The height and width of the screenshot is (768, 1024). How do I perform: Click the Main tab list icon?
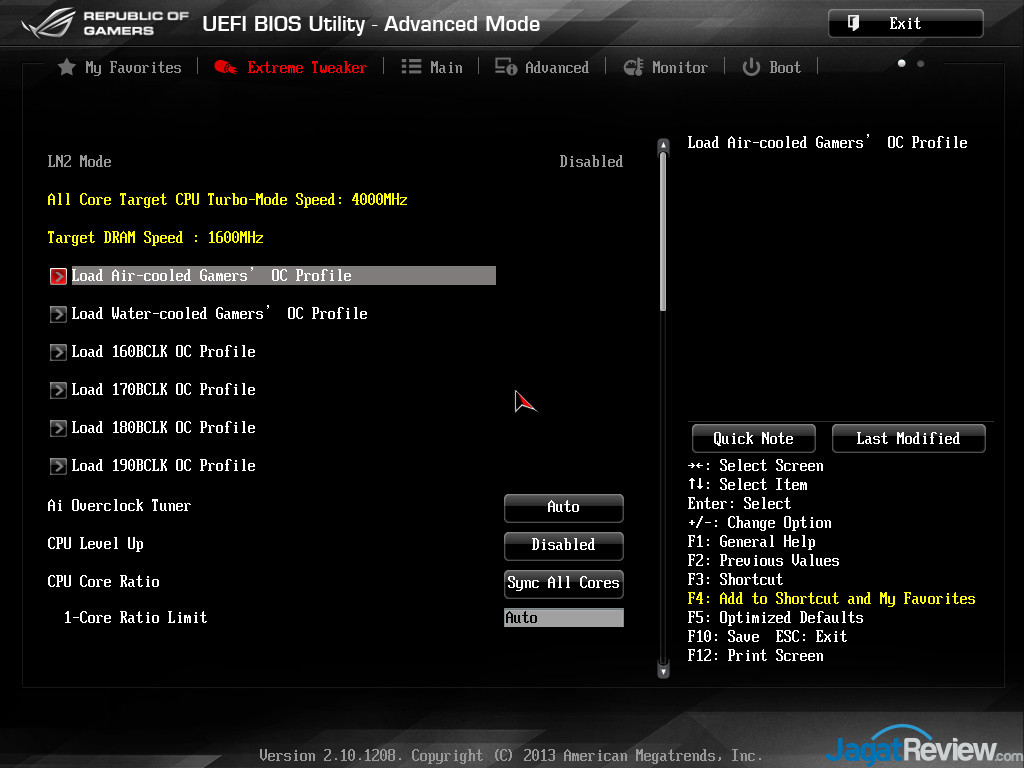(x=411, y=67)
